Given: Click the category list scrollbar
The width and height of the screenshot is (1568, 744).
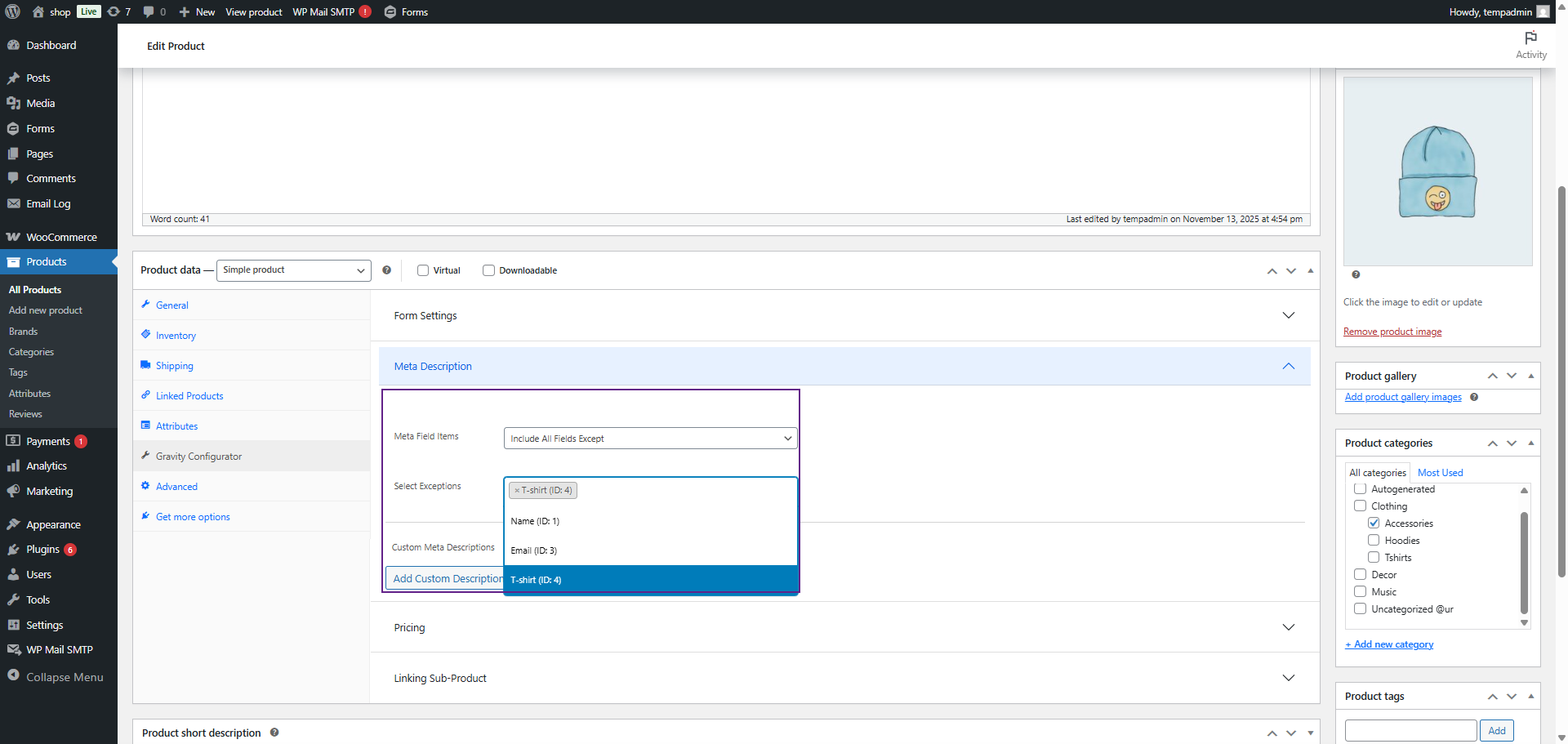Looking at the screenshot, I should (x=1524, y=564).
